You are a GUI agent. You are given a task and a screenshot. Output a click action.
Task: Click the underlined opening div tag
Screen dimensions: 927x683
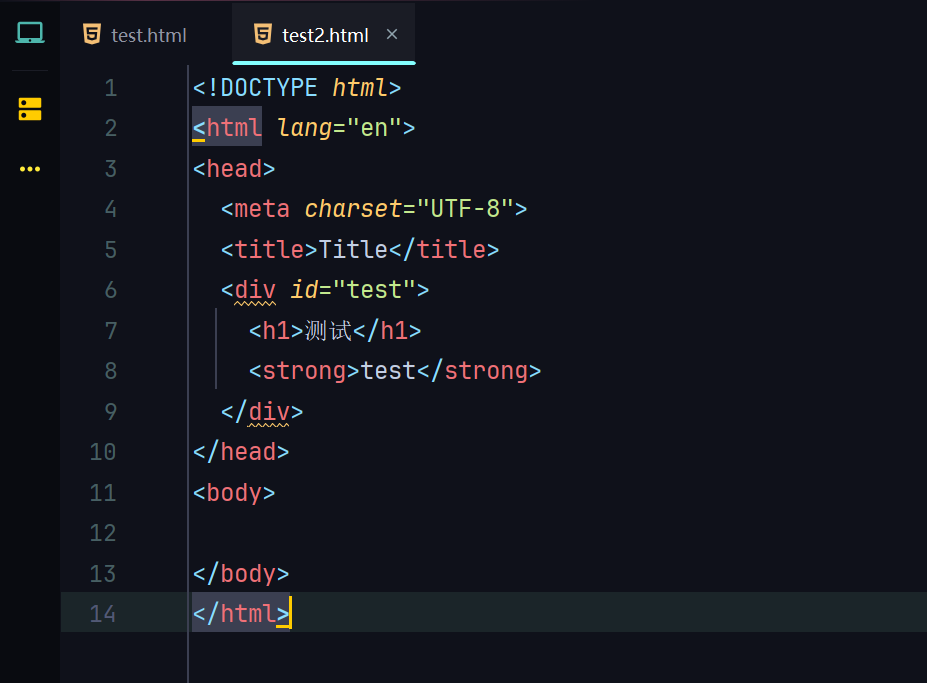255,290
